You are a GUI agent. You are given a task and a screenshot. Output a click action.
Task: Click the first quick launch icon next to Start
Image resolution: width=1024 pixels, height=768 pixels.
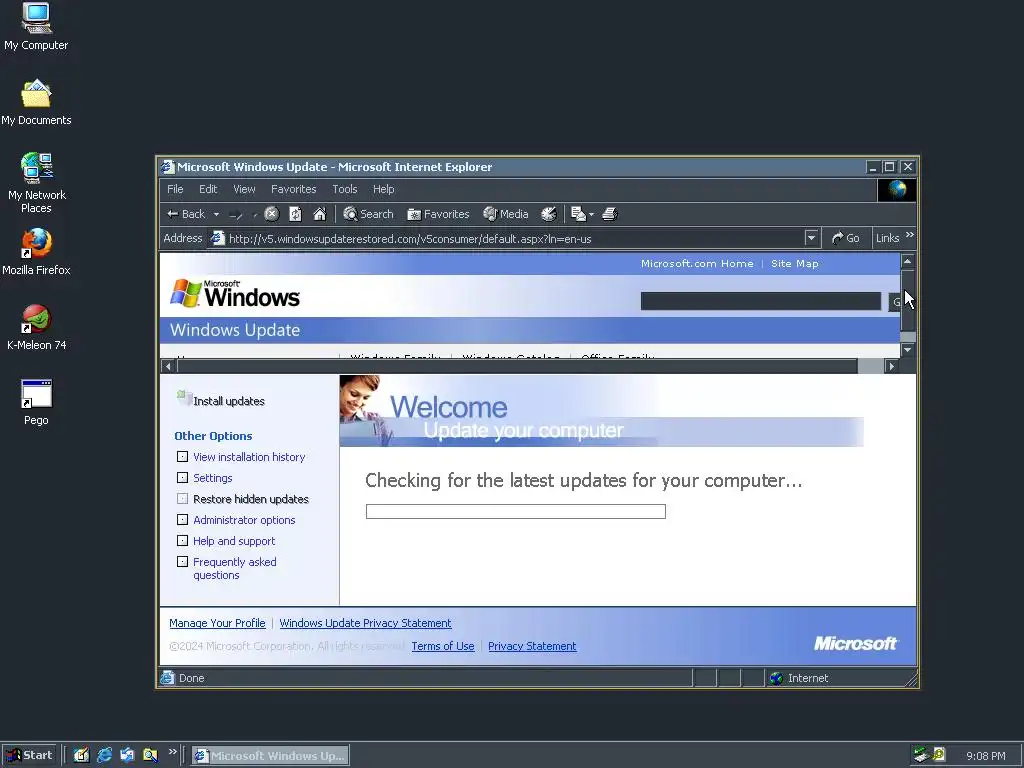click(81, 755)
